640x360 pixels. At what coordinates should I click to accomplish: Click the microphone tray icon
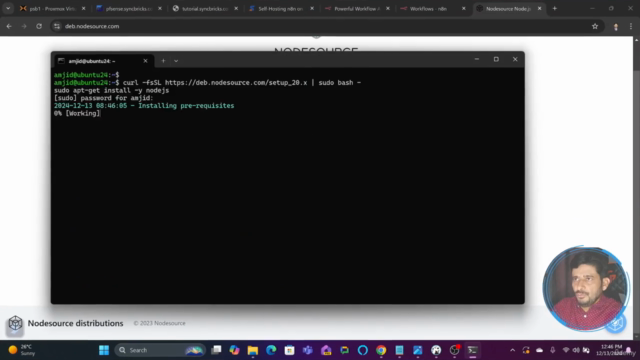tap(552, 350)
